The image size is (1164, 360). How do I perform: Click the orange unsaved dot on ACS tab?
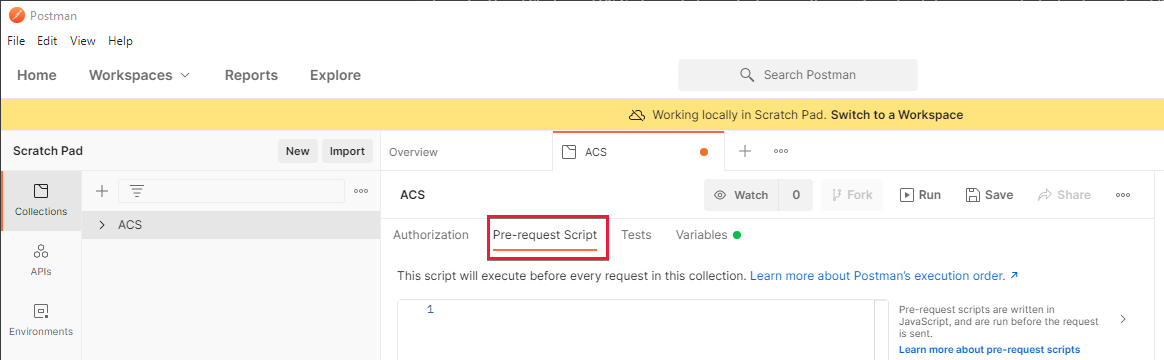pyautogui.click(x=704, y=152)
